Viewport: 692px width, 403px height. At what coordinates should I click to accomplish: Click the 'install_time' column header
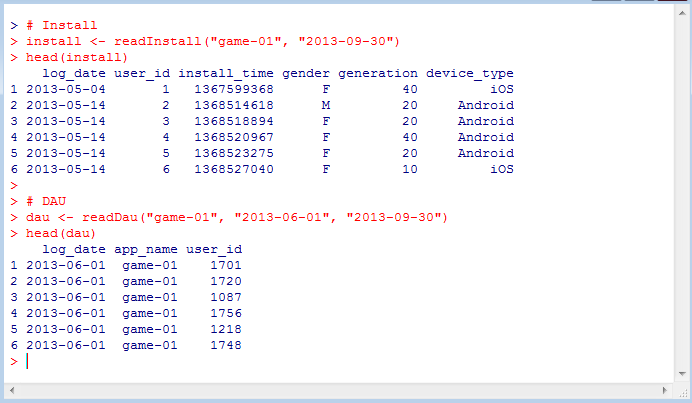[226, 73]
